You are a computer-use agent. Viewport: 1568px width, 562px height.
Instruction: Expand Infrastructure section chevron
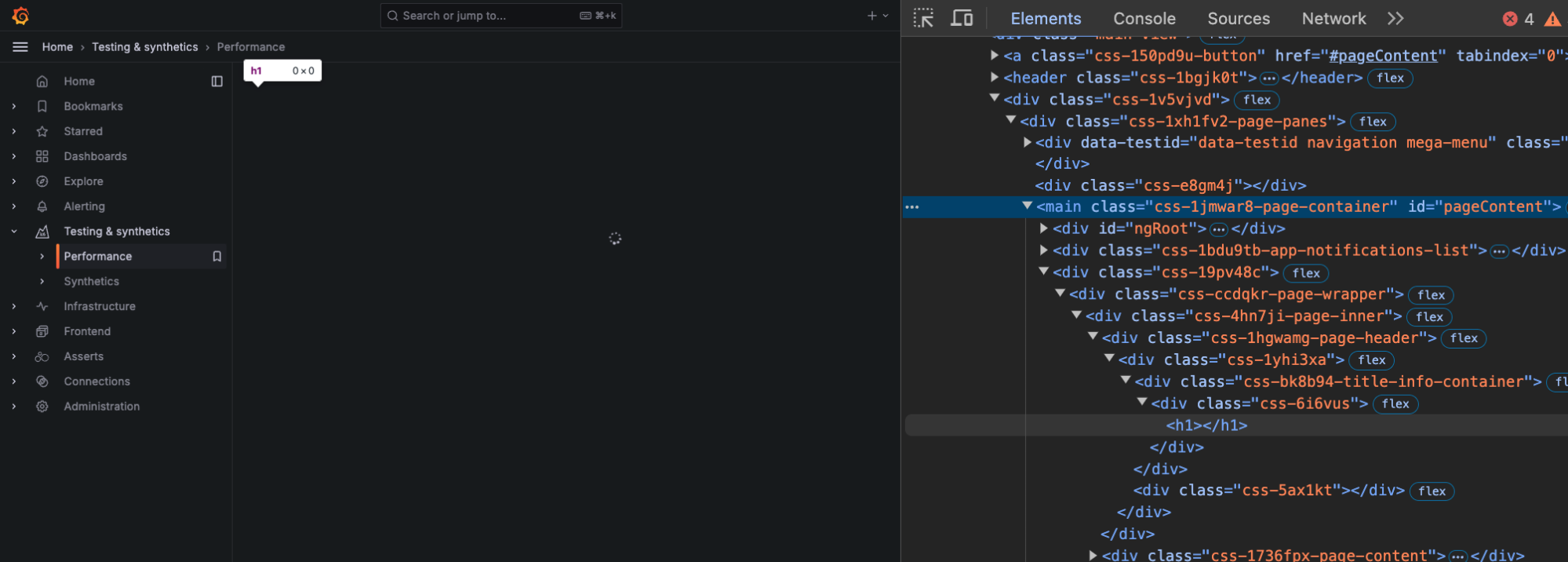(14, 307)
